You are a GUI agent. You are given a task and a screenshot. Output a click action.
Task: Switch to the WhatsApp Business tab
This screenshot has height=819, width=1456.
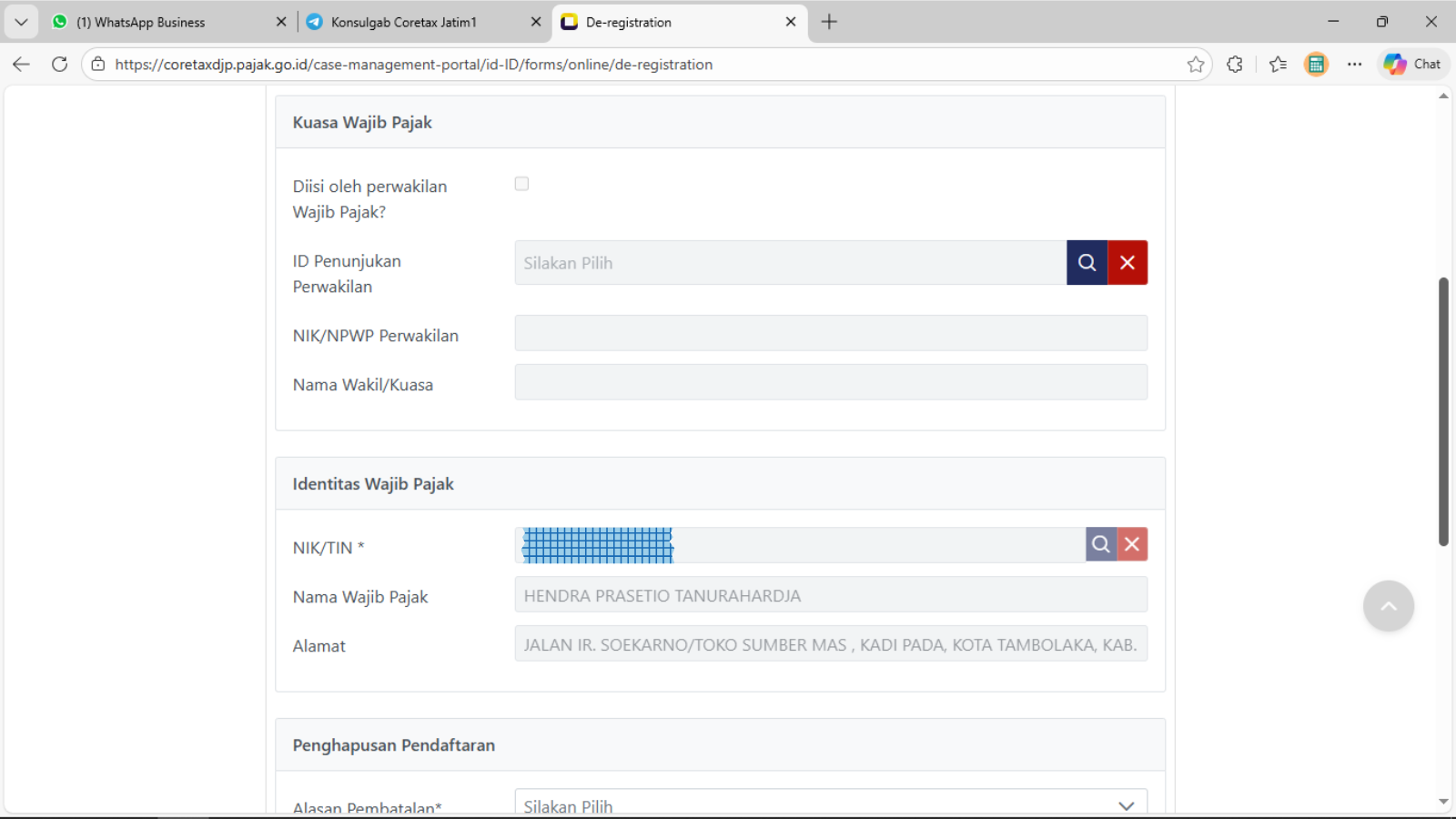pos(150,22)
